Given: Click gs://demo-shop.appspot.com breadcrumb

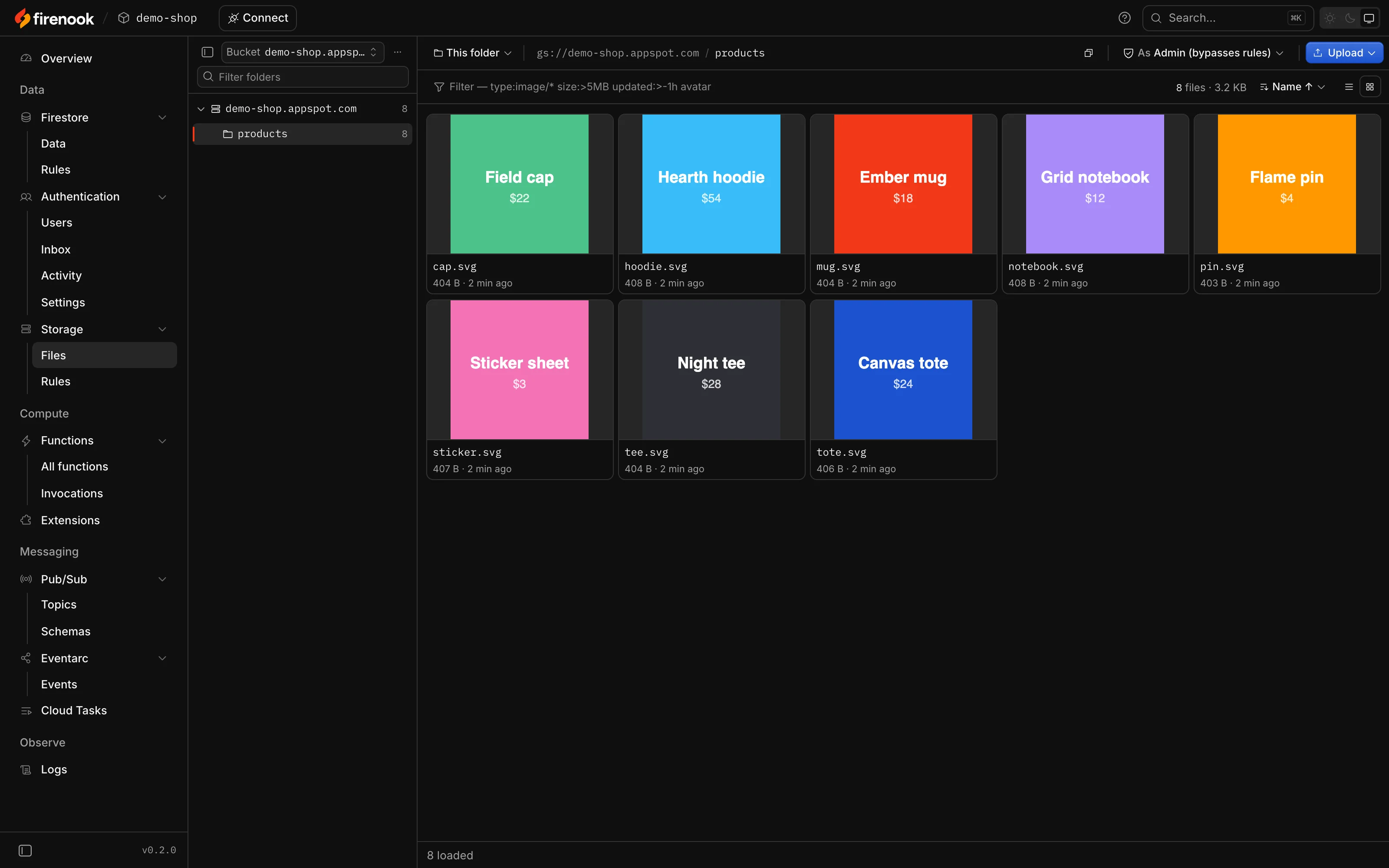Looking at the screenshot, I should coord(618,53).
